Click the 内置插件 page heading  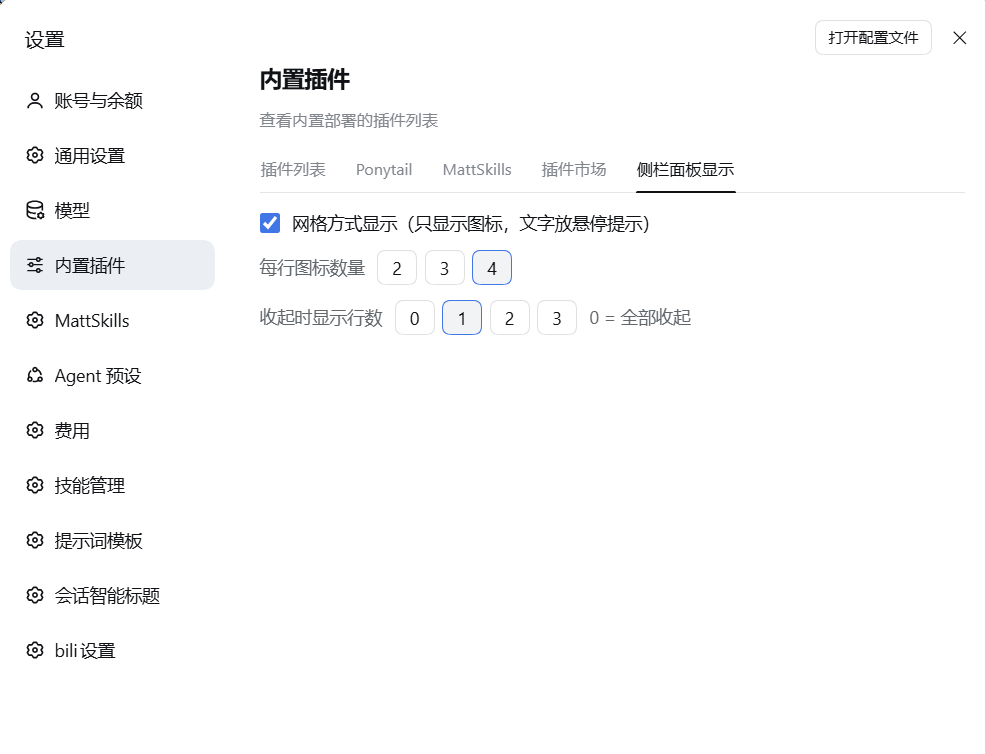pos(305,80)
